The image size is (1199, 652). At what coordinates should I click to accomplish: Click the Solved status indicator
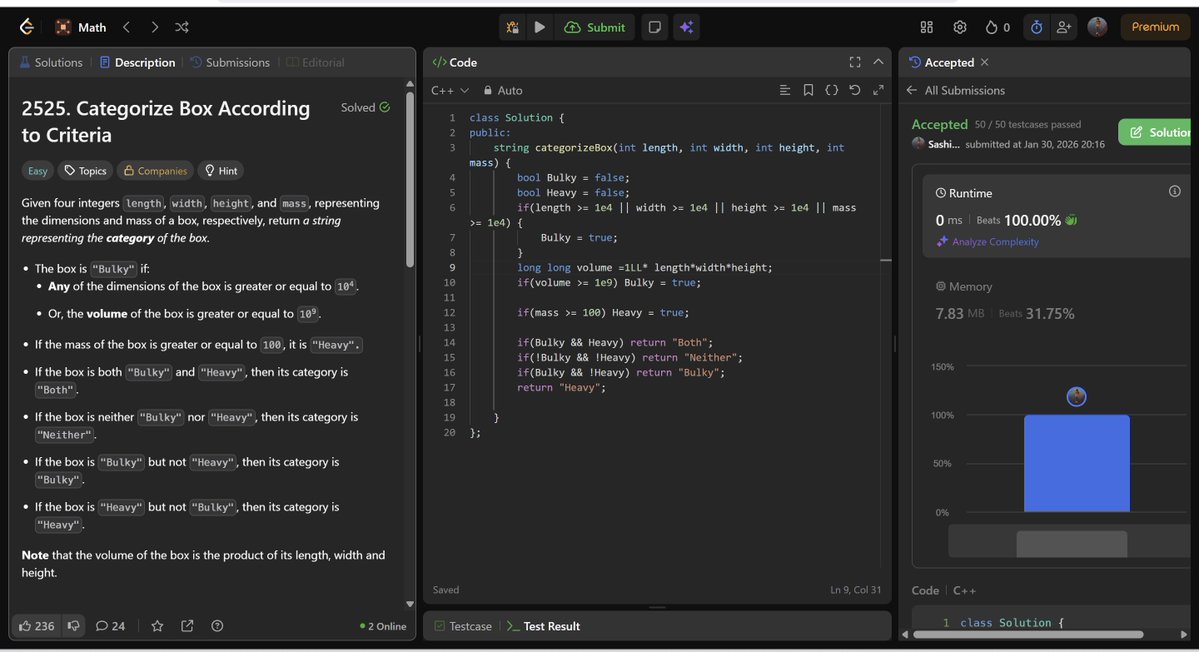click(366, 108)
